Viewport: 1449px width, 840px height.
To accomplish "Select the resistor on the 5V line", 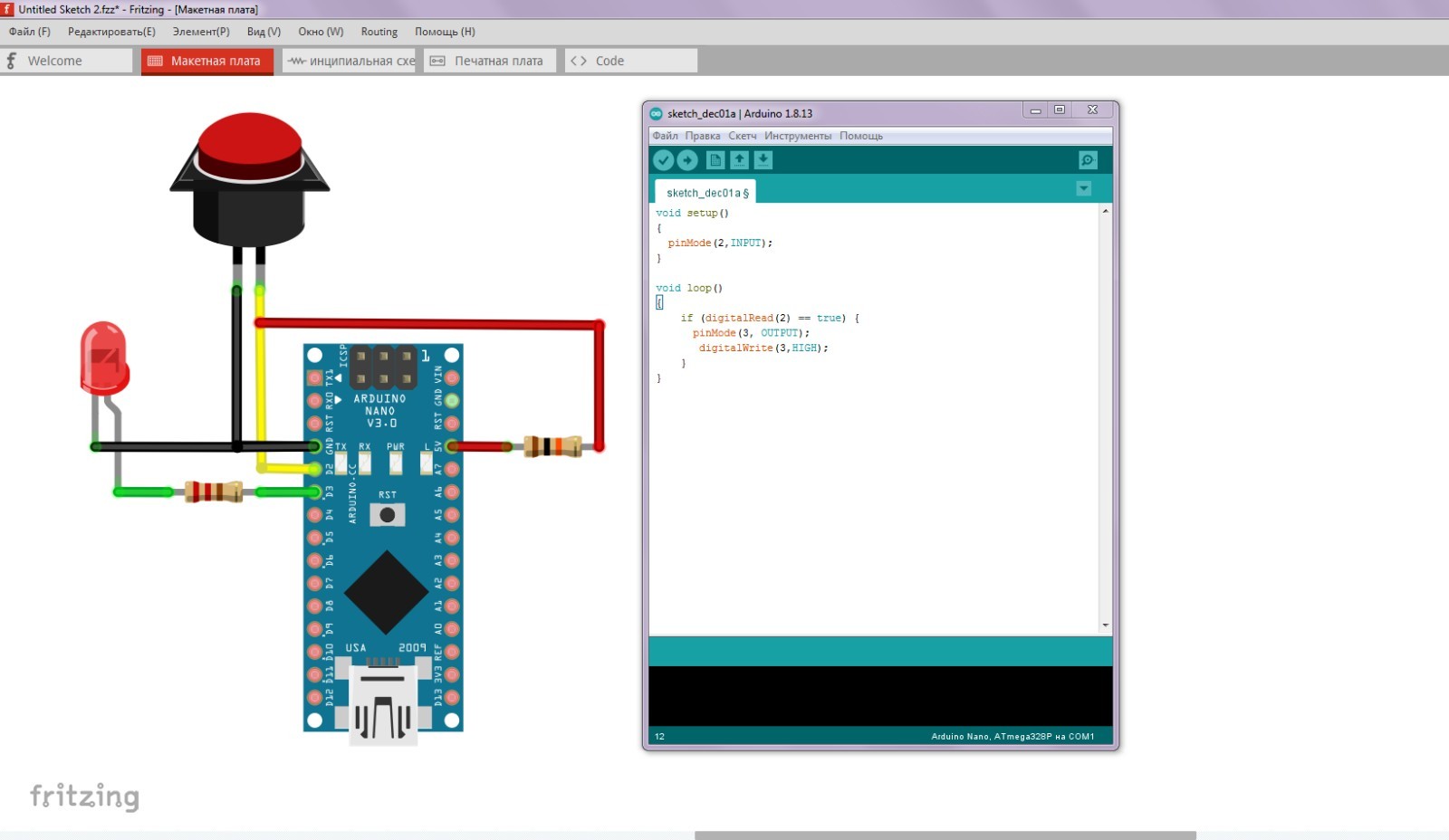I will 552,446.
